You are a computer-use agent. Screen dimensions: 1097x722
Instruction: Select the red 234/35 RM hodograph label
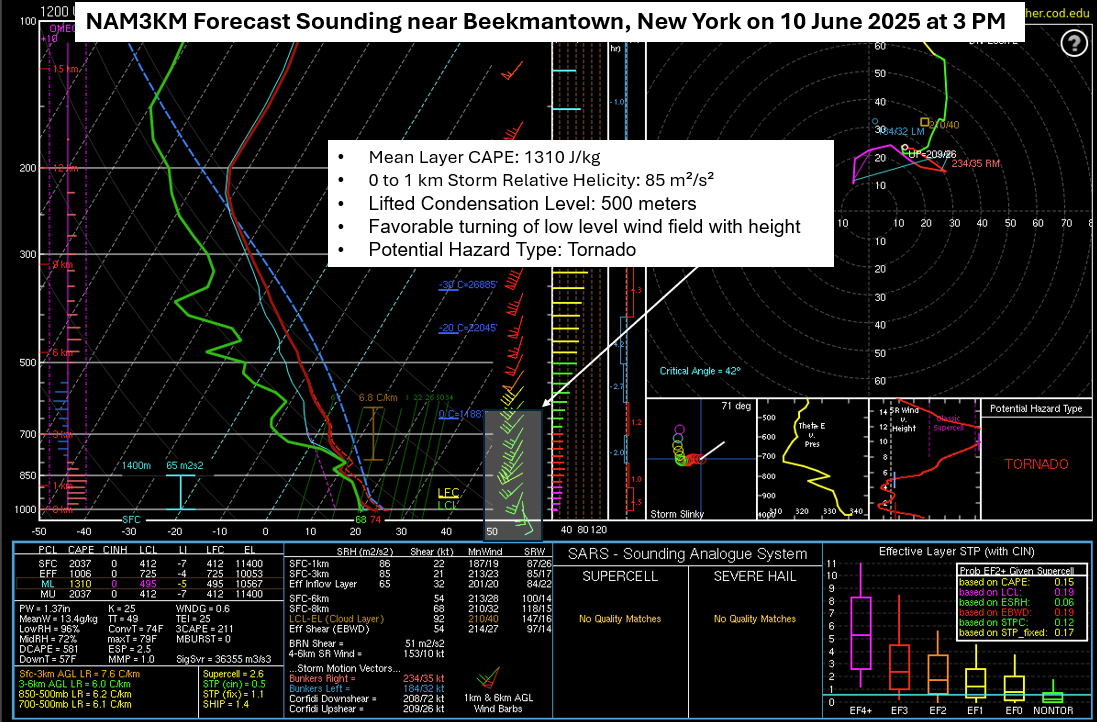[978, 164]
